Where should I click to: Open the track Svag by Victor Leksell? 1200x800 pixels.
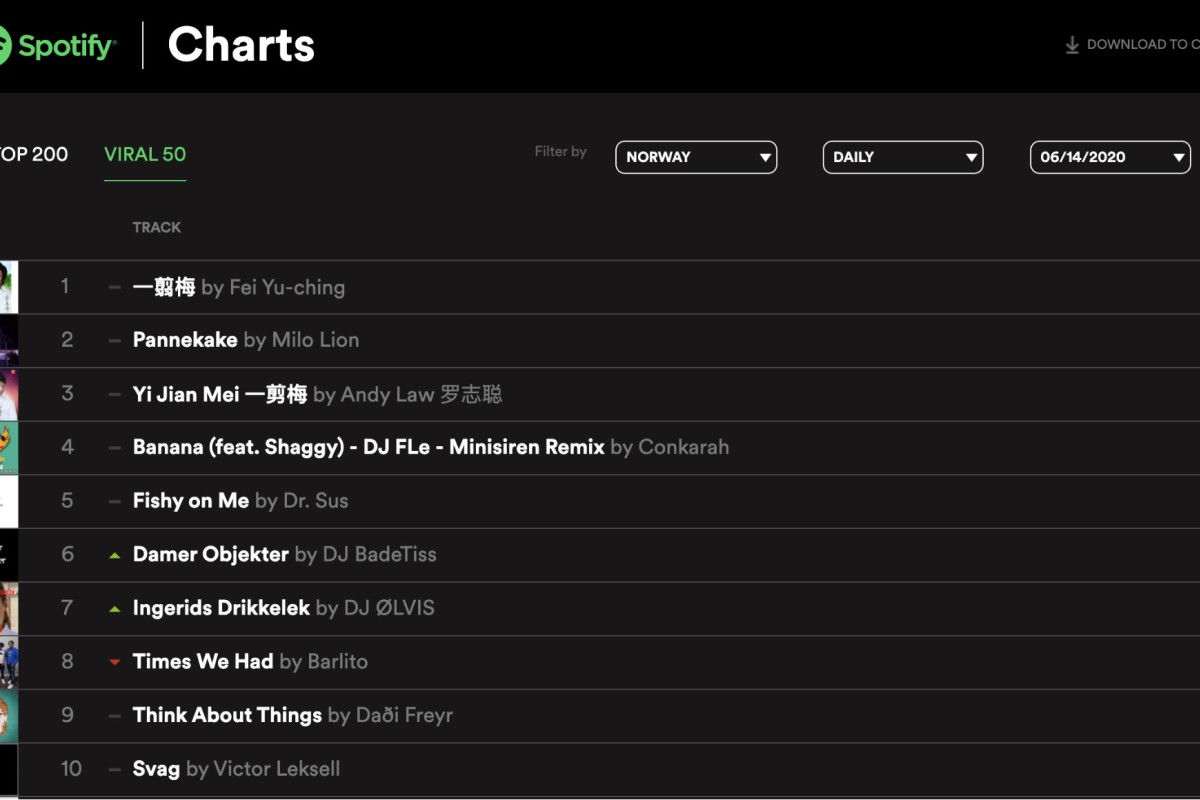[x=236, y=769]
